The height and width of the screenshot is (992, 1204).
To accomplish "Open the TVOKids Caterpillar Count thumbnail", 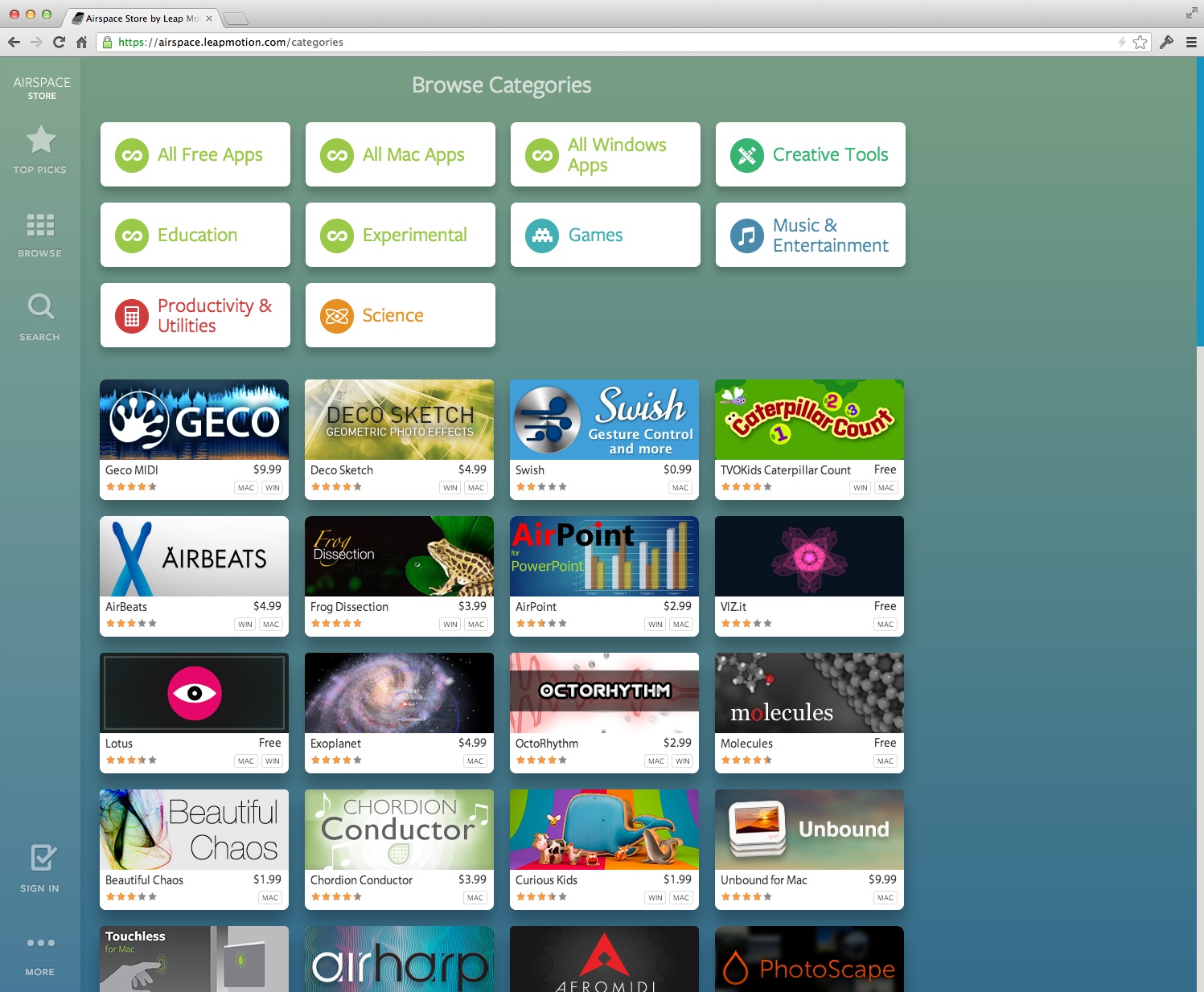I will (x=809, y=420).
